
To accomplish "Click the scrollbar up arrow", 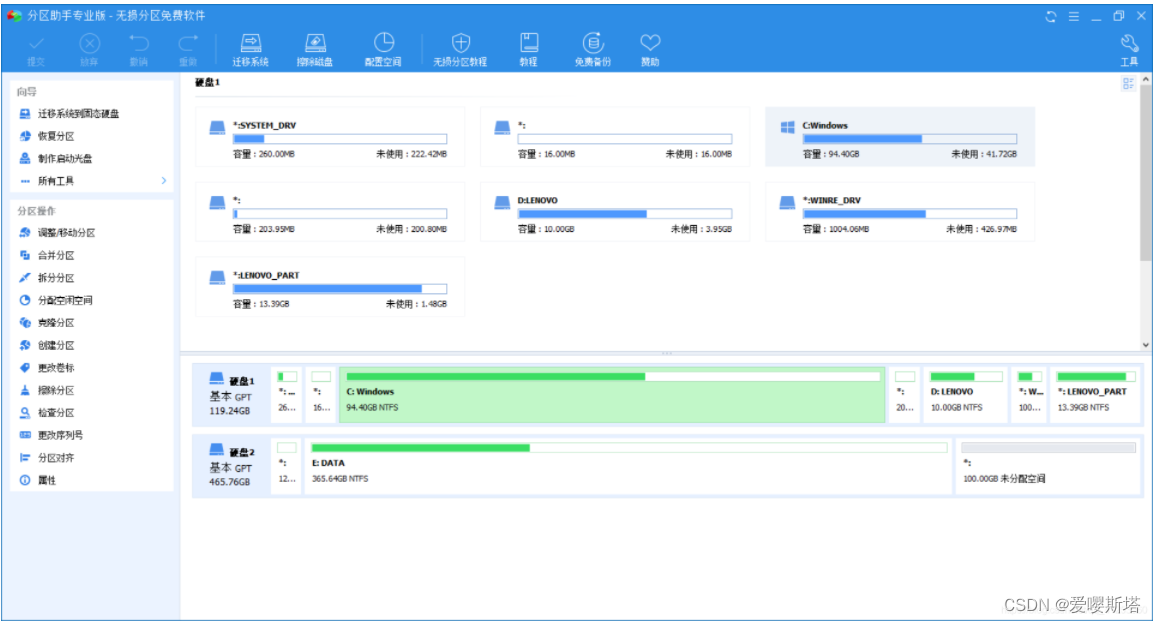I will click(1145, 79).
